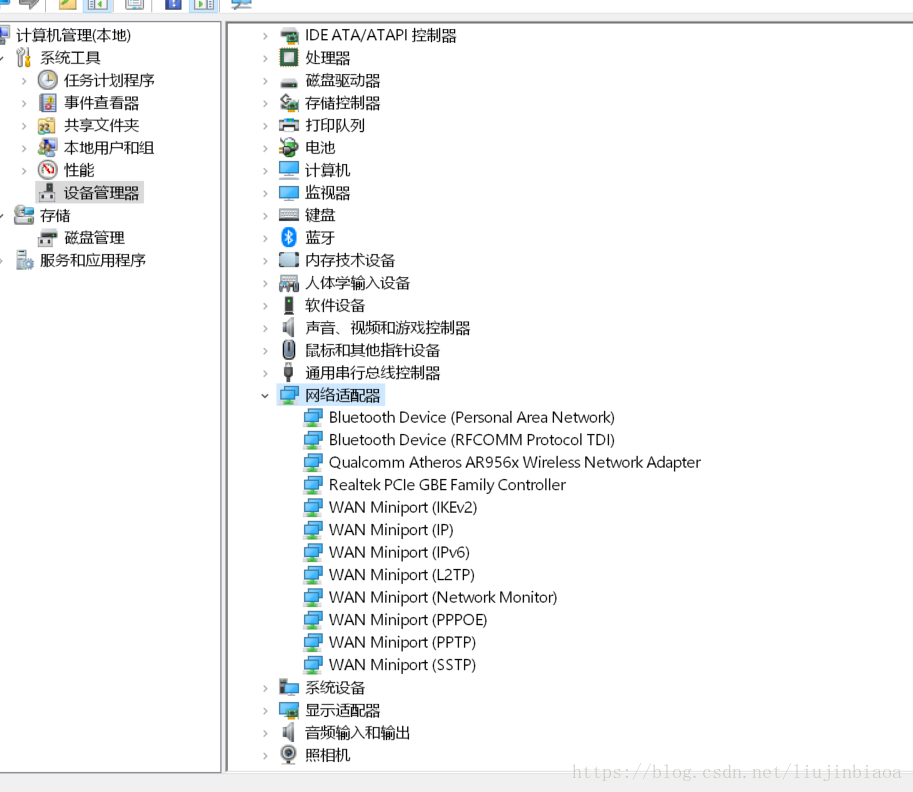Select WAN Miniport (PPTP)

tap(402, 642)
